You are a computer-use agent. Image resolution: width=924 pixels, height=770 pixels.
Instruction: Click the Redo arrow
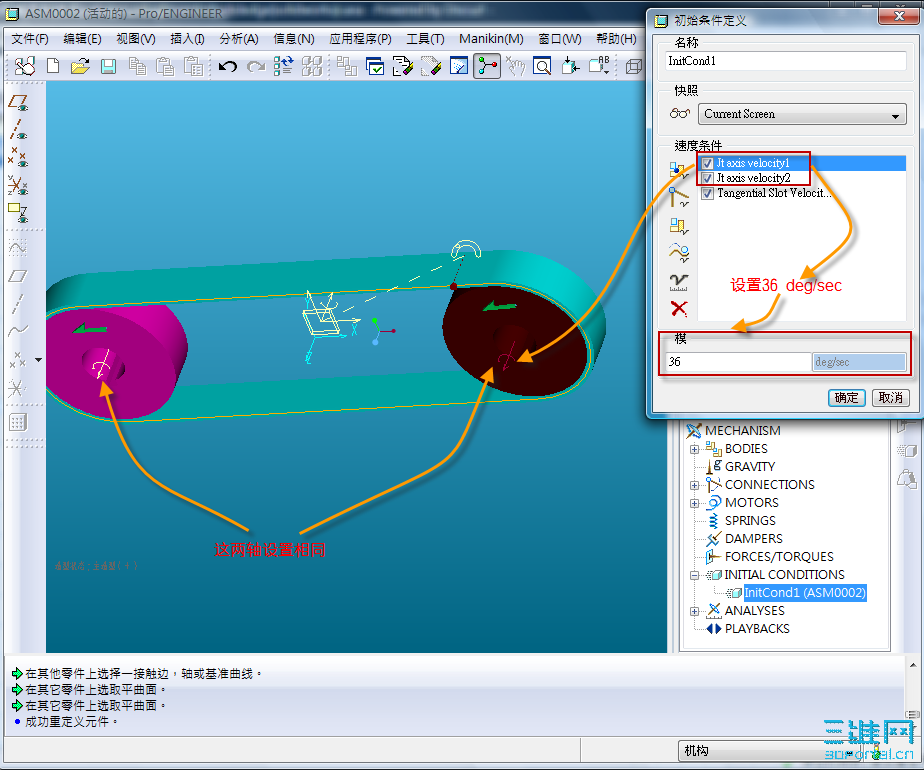[256, 66]
